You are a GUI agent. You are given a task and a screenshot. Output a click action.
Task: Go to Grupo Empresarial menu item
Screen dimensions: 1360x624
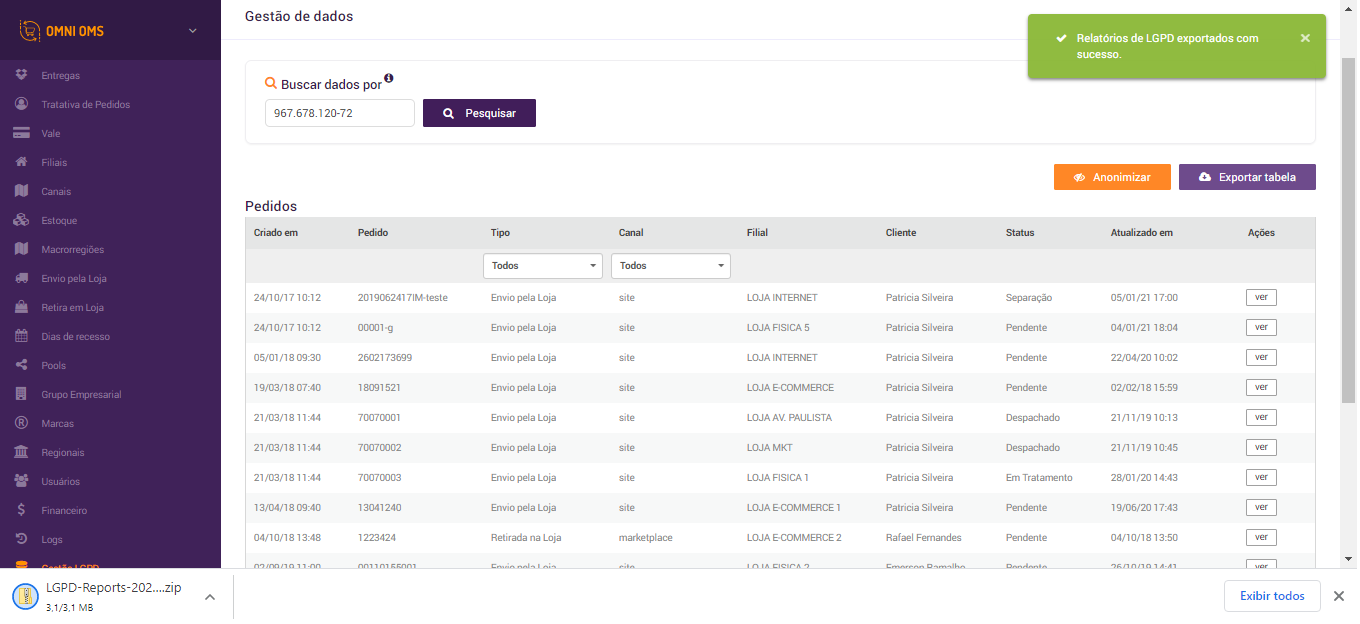tap(81, 394)
